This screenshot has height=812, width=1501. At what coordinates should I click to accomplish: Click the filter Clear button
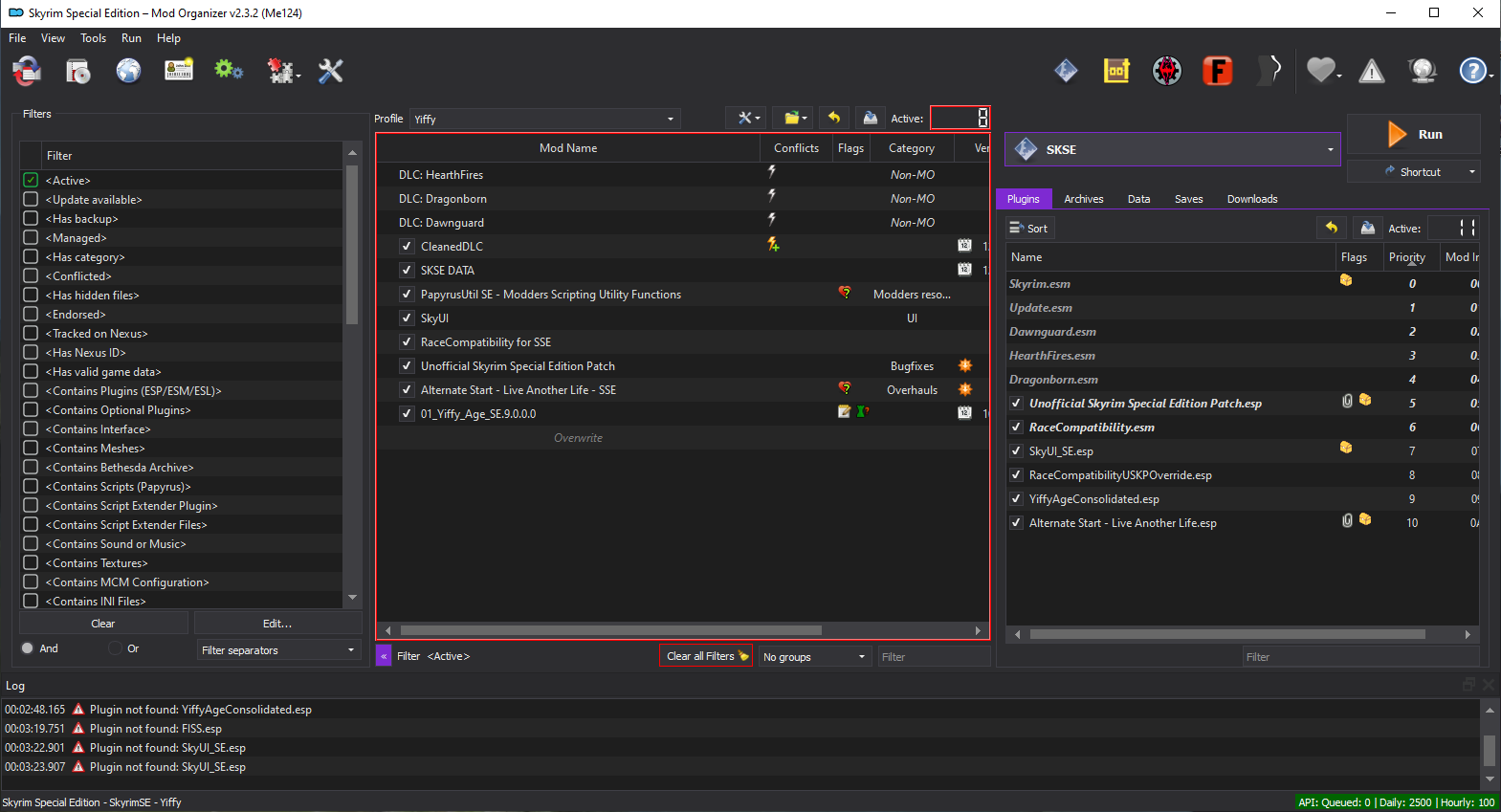[103, 623]
